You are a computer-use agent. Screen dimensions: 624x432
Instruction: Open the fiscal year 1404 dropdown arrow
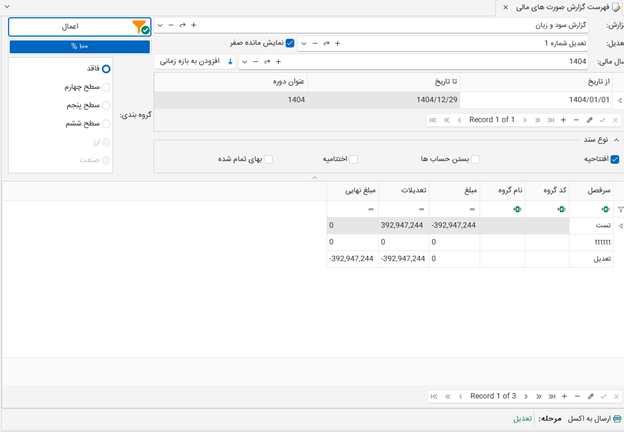[245, 62]
